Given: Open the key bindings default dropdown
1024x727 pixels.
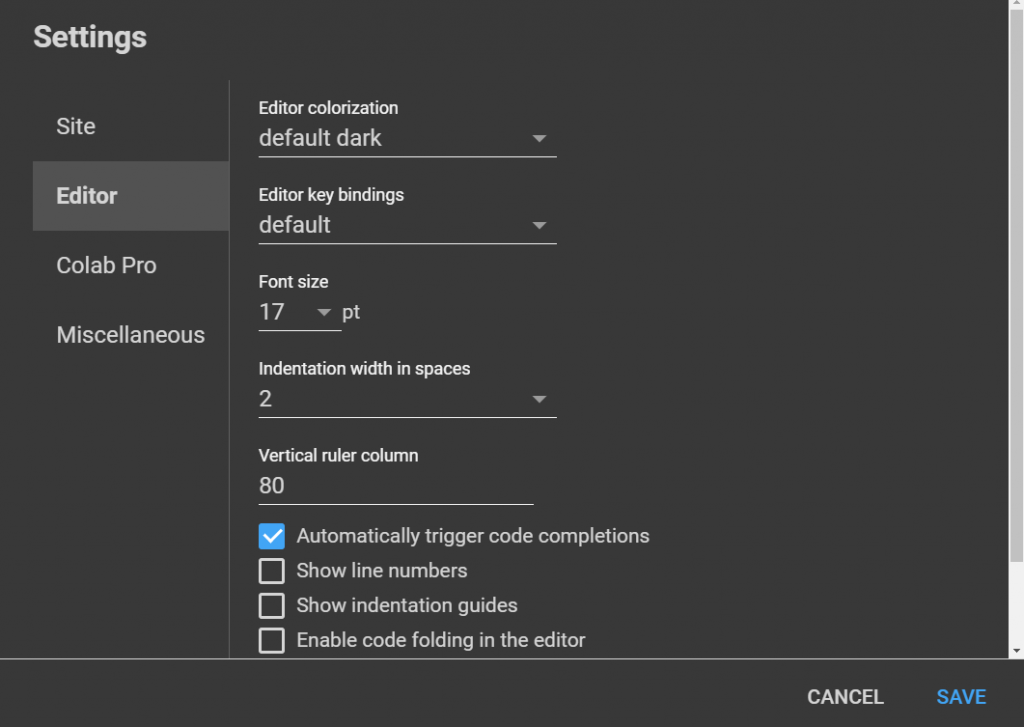Looking at the screenshot, I should click(408, 225).
